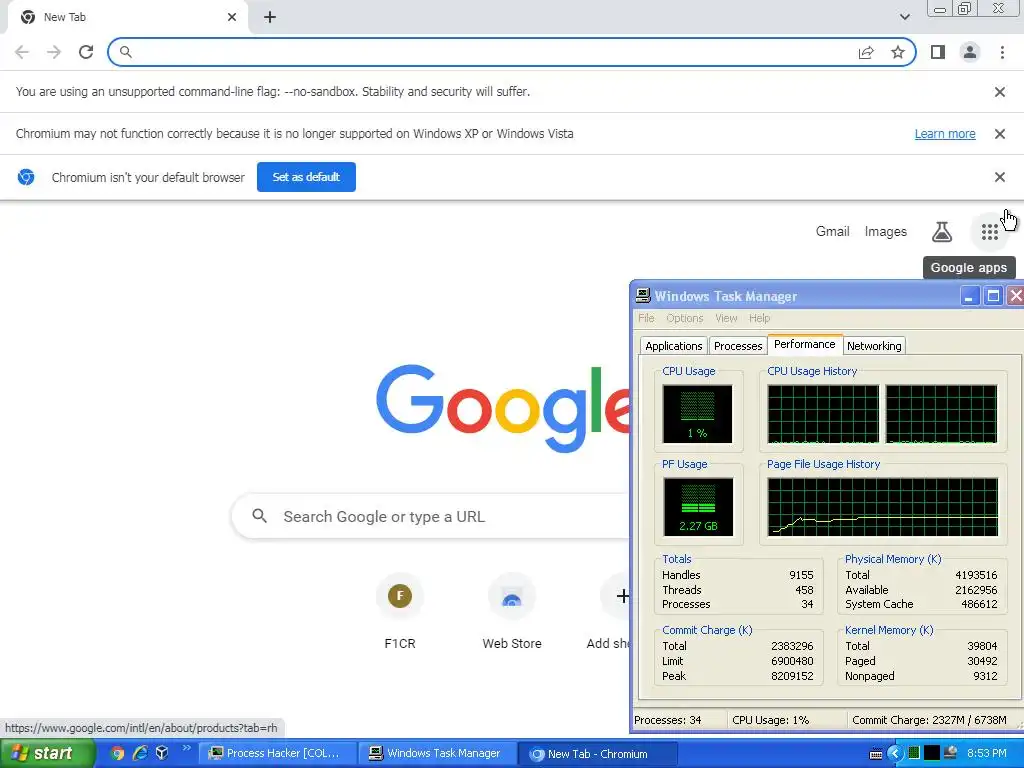The height and width of the screenshot is (768, 1024).
Task: Click the Learn more link
Action: [x=945, y=134]
